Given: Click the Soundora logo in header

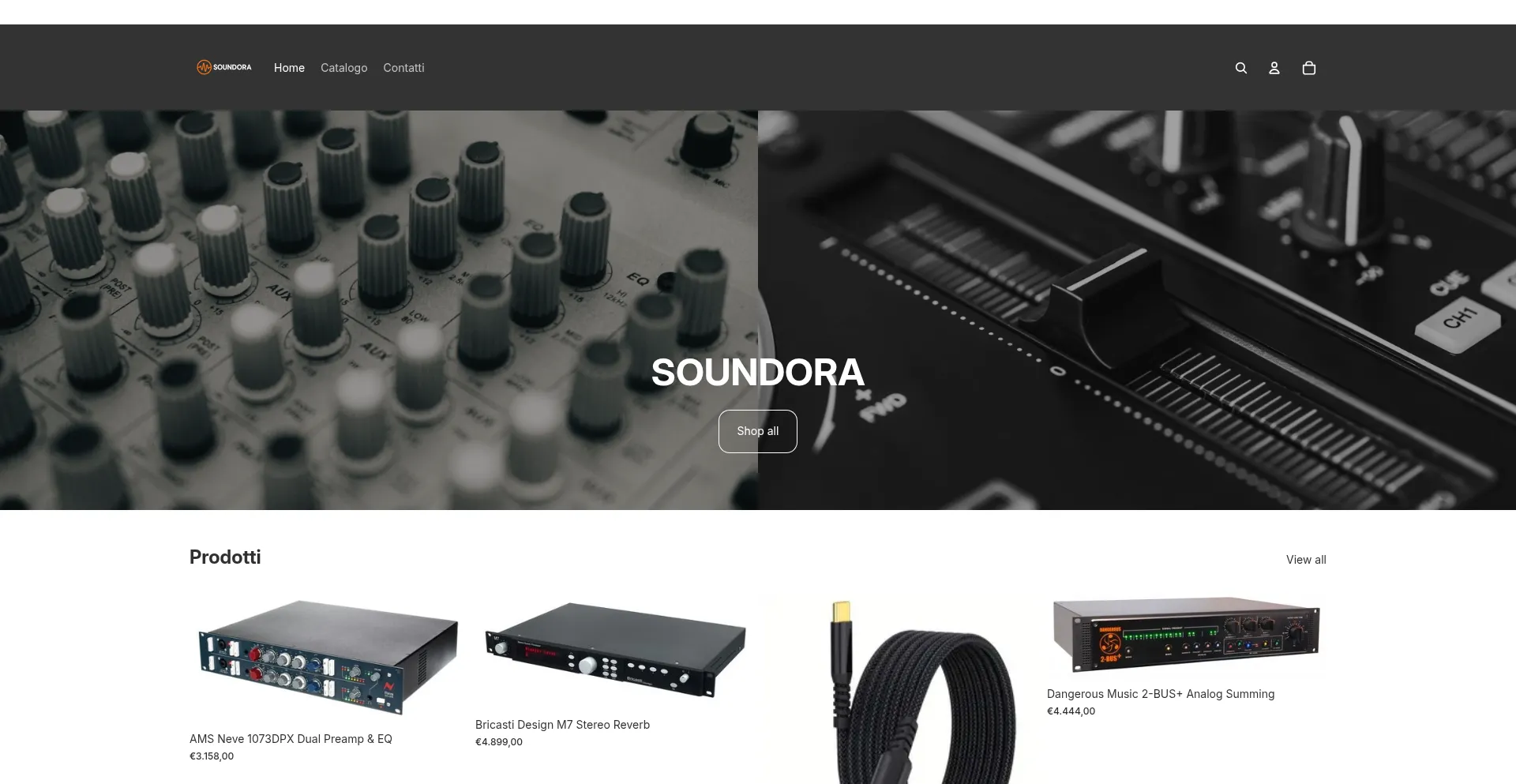Looking at the screenshot, I should (224, 67).
